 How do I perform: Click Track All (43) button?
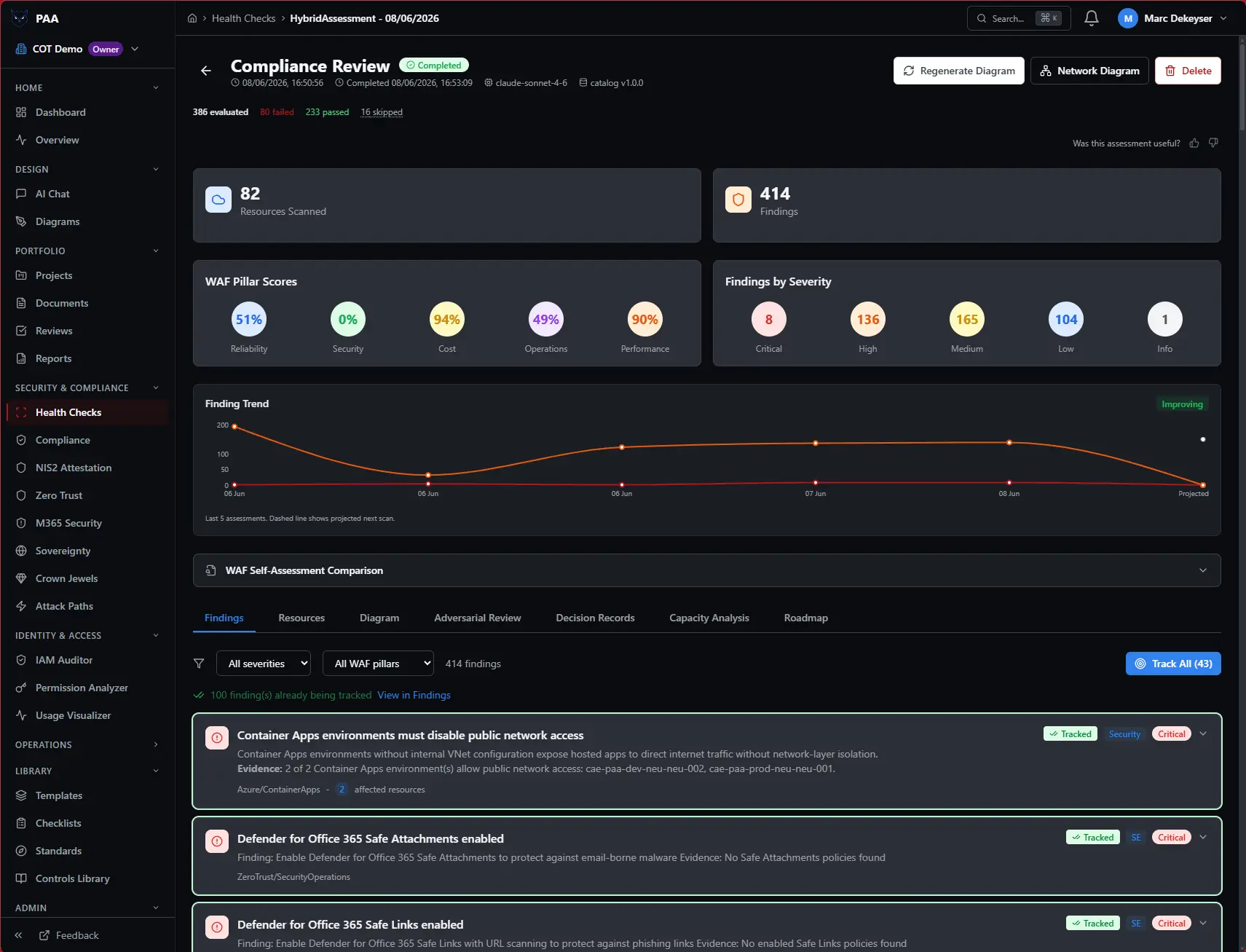tap(1173, 664)
